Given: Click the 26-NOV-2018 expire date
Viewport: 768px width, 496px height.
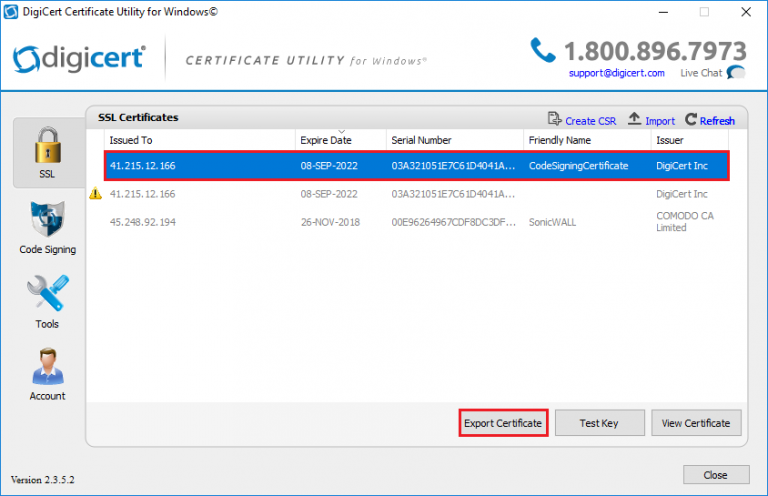Looking at the screenshot, I should click(x=330, y=222).
